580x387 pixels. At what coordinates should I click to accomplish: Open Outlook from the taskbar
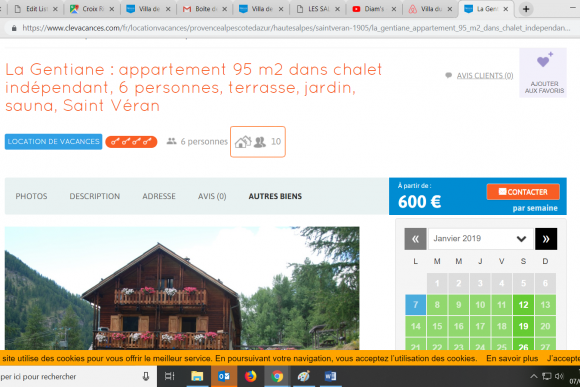tap(224, 376)
